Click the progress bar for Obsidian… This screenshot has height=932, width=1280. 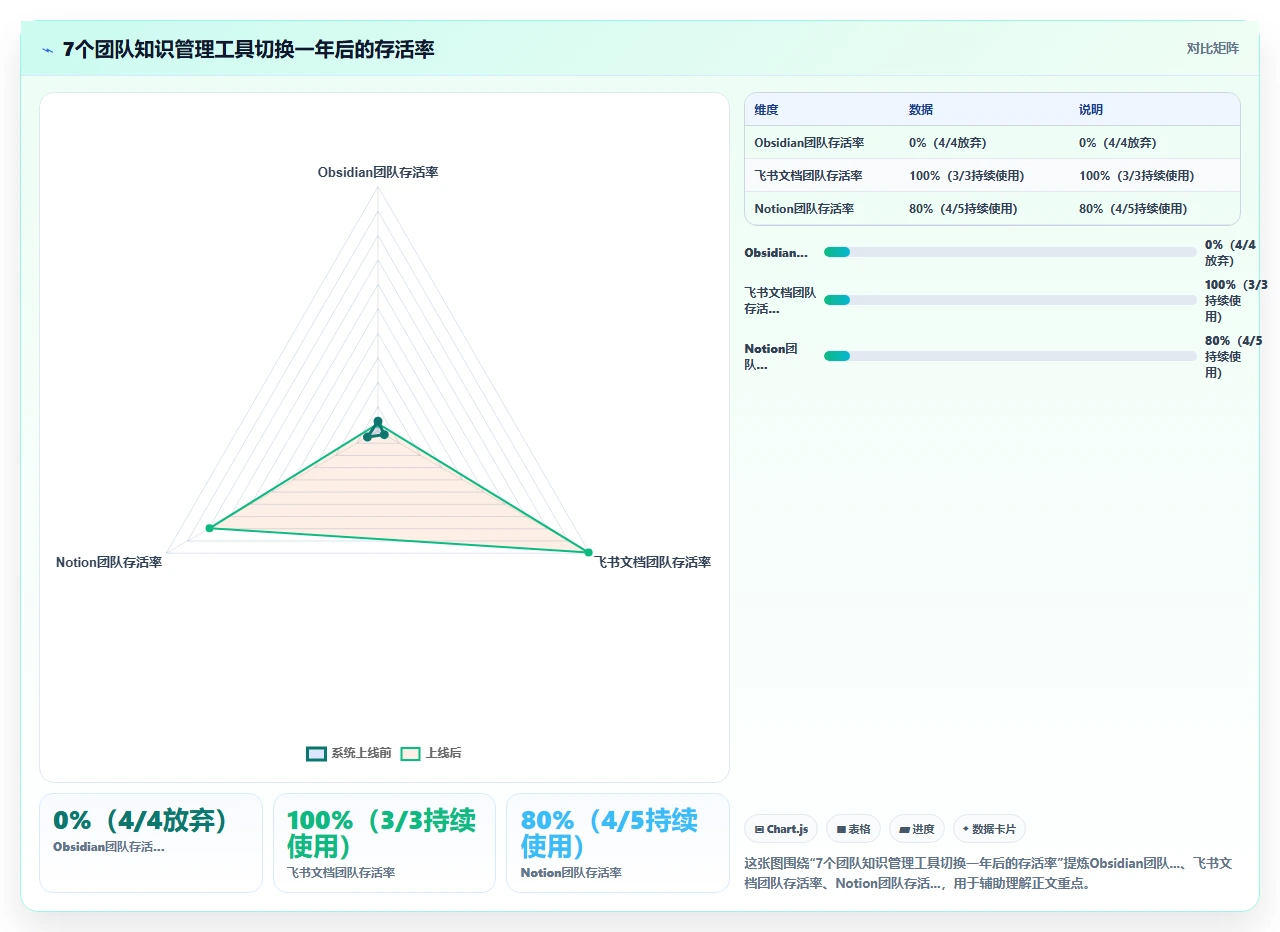1010,252
